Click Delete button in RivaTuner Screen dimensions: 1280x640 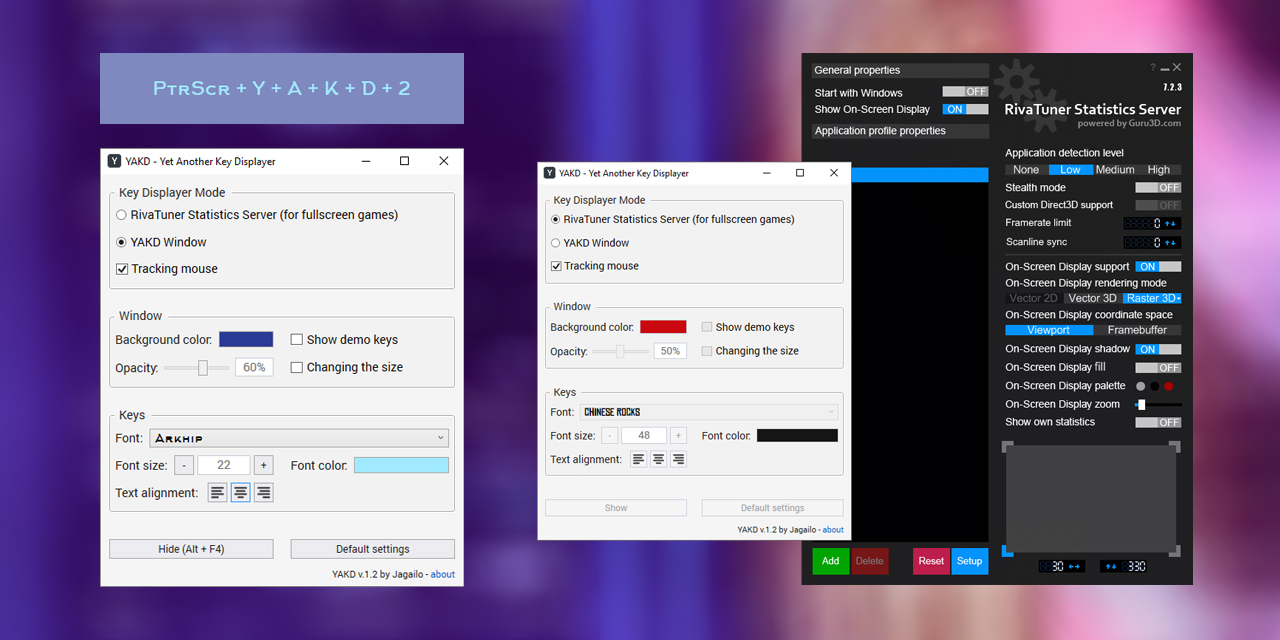click(869, 561)
